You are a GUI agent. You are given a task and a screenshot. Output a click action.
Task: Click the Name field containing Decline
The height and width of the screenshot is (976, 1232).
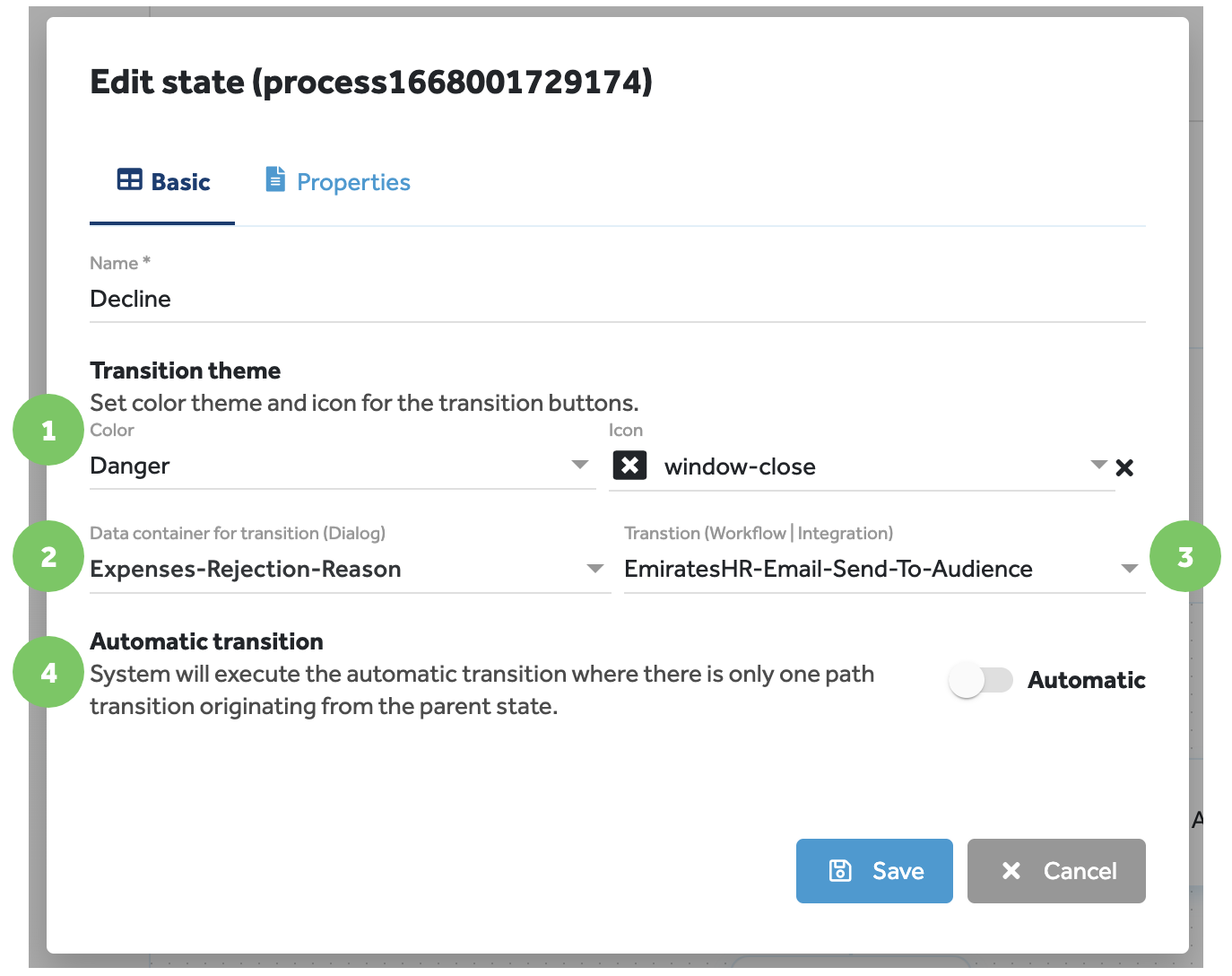tap(359, 299)
